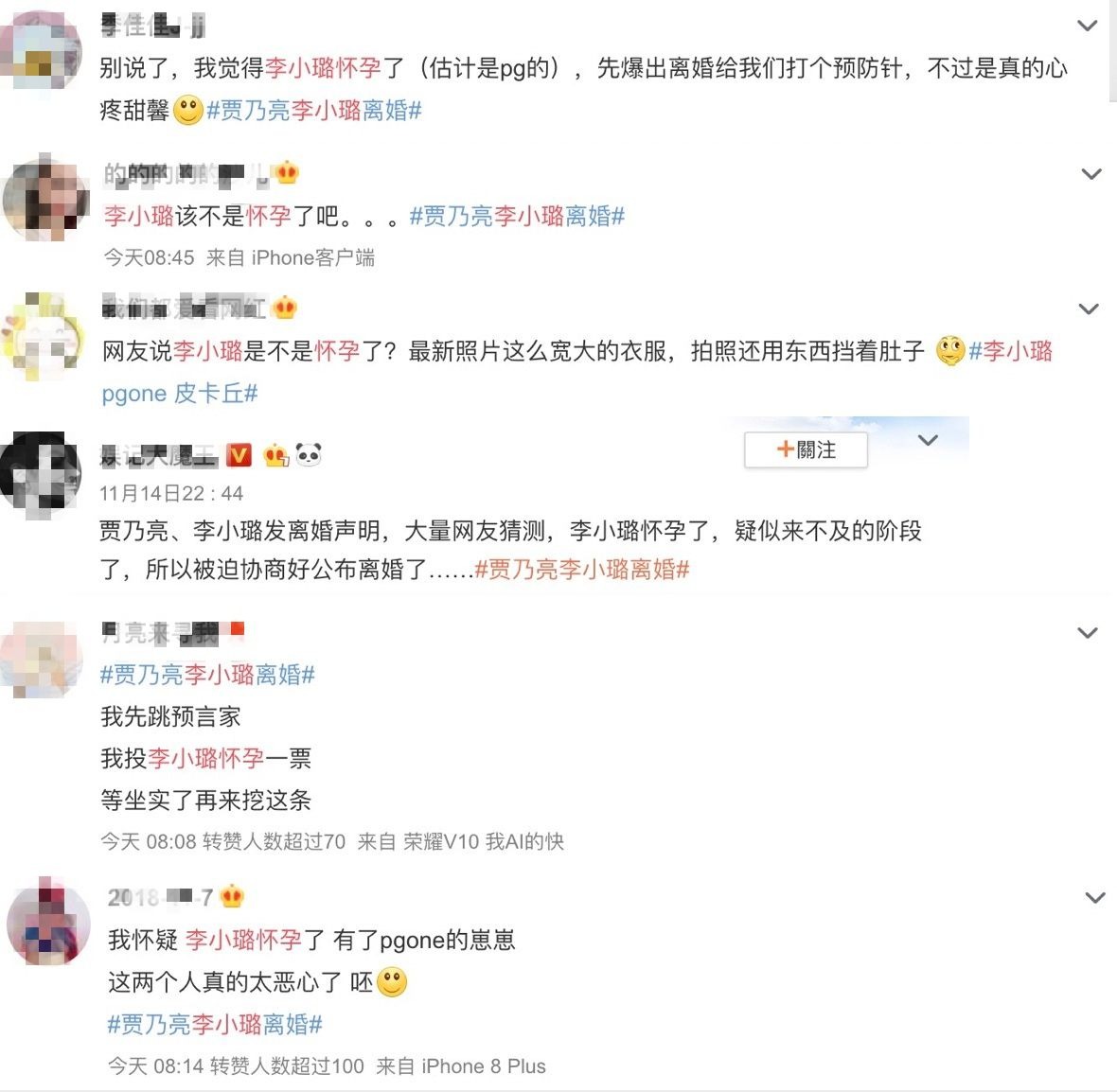Click the +關注 follow button
Image resolution: width=1117 pixels, height=1092 pixels.
pyautogui.click(x=806, y=449)
